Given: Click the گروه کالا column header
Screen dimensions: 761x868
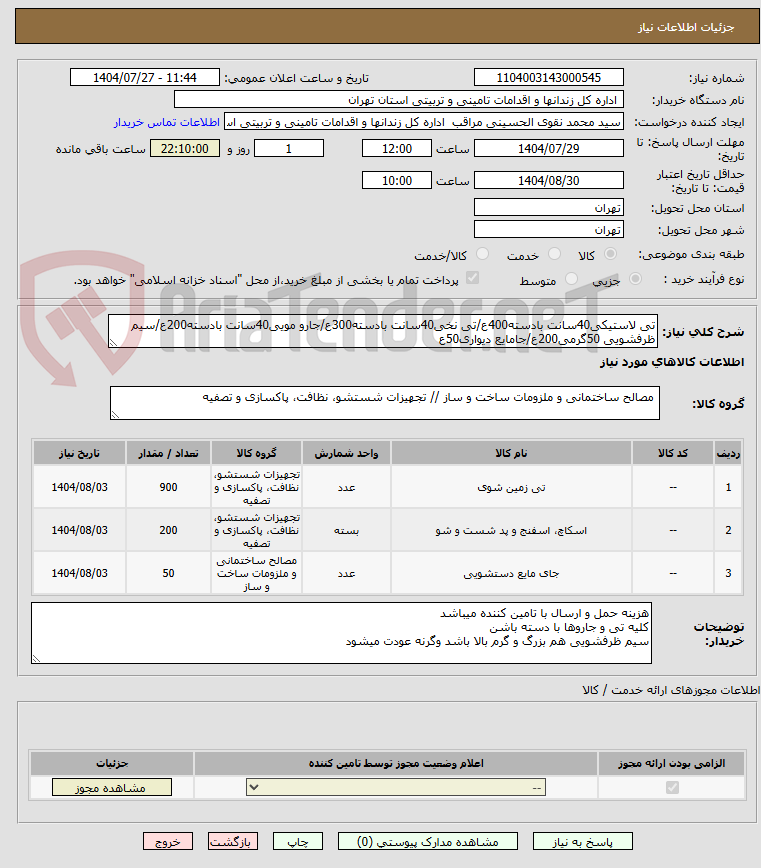Looking at the screenshot, I should click(x=256, y=453).
